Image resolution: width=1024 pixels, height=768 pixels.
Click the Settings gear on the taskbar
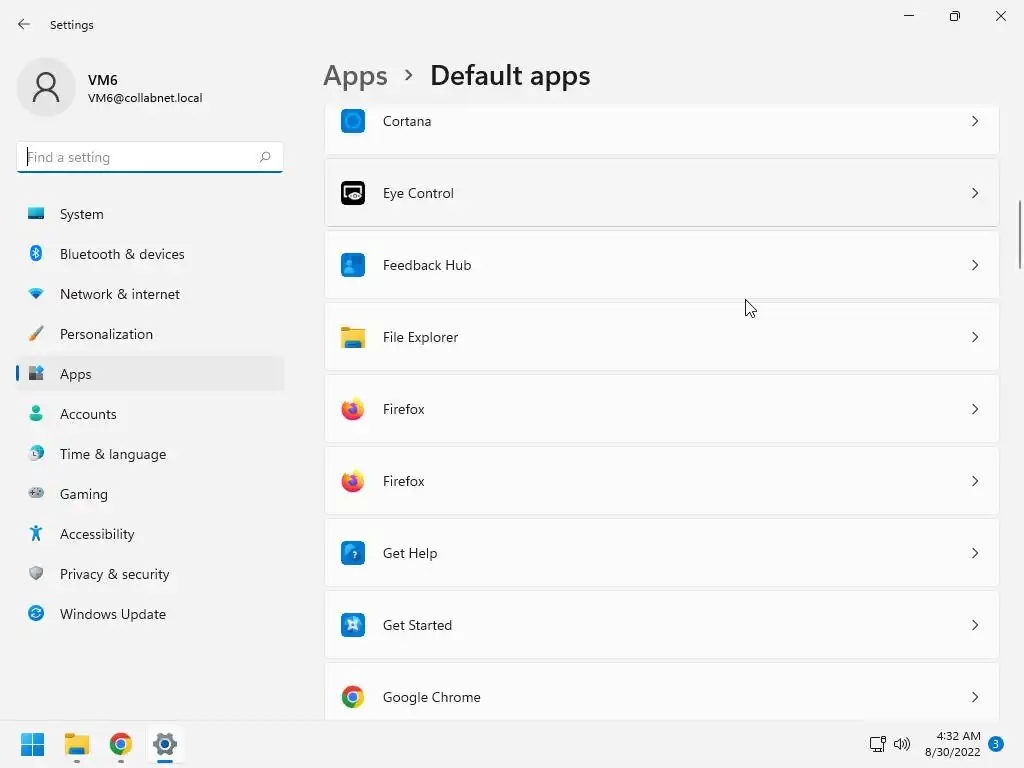165,744
